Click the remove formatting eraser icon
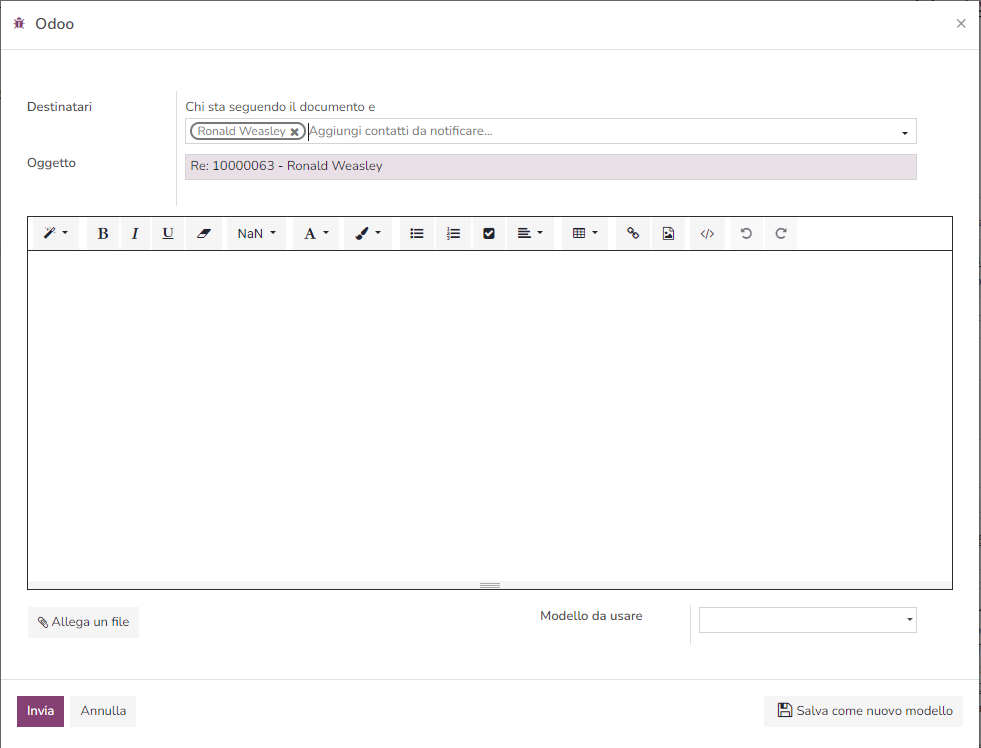Viewport: 981px width, 748px height. click(204, 233)
